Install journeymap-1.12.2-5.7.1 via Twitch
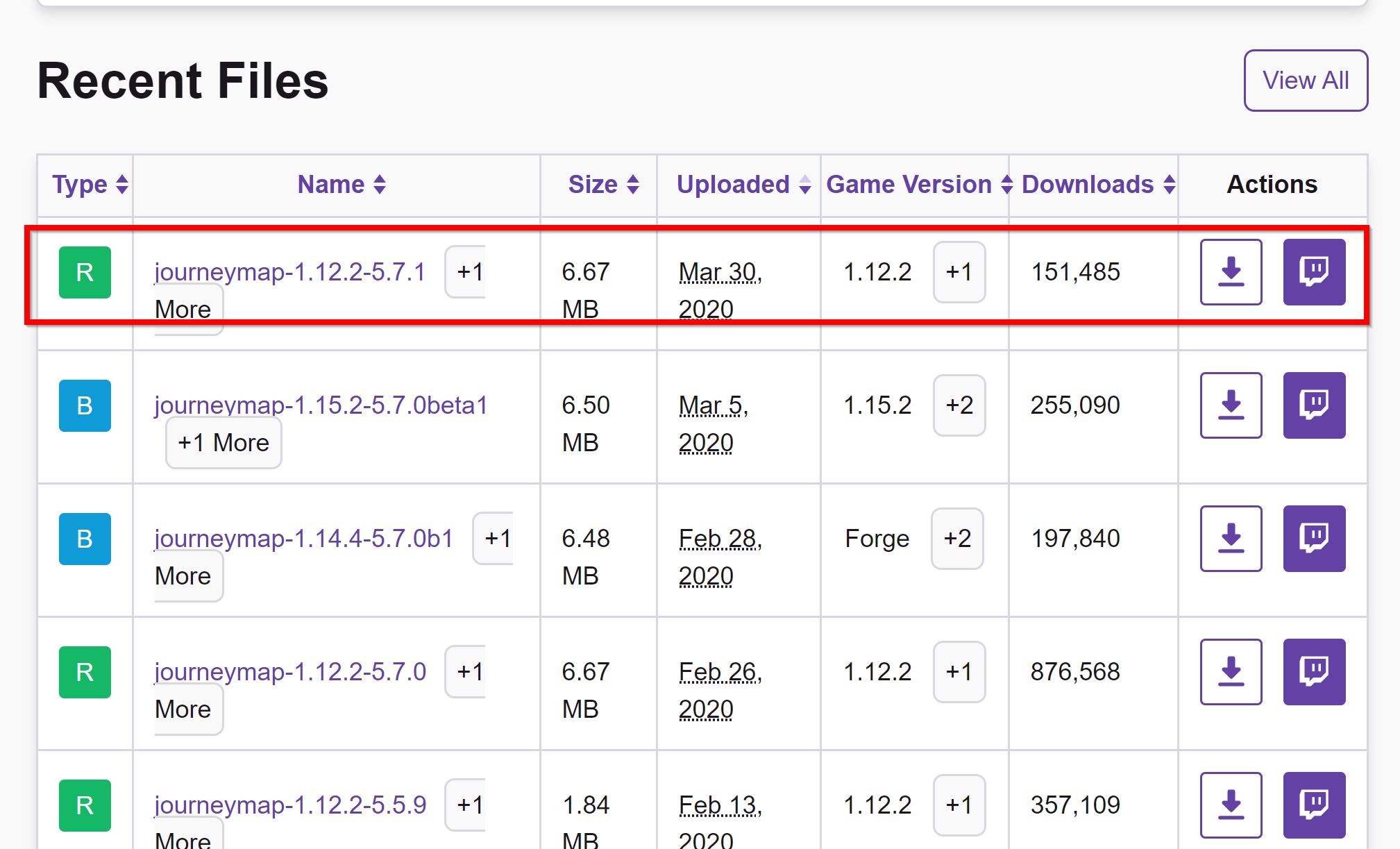Viewport: 1400px width, 849px height. (x=1314, y=272)
